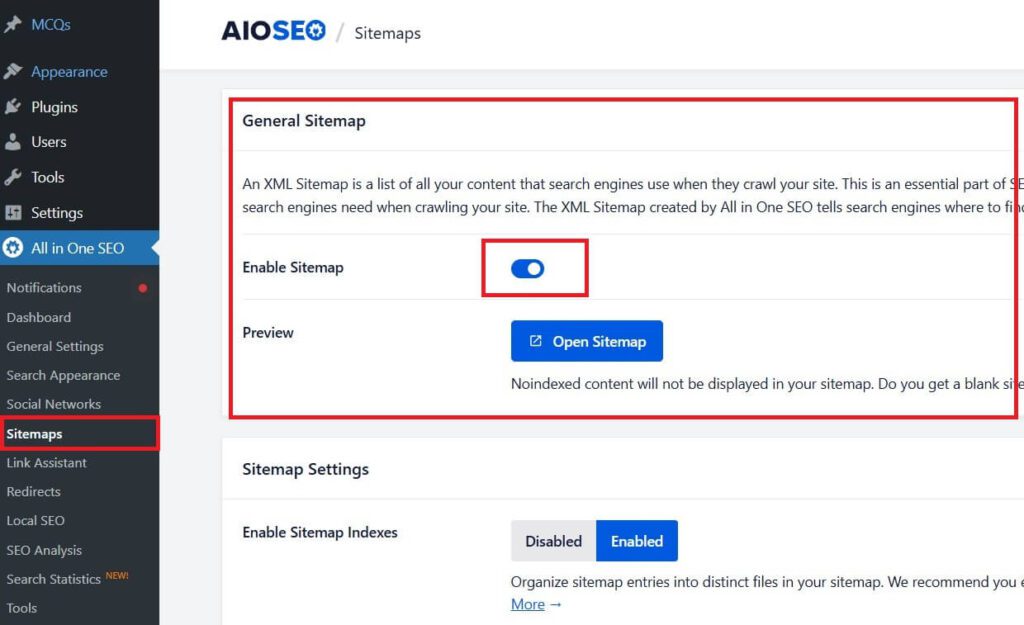This screenshot has width=1024, height=625.
Task: Click the Preview label
Action: tap(268, 332)
